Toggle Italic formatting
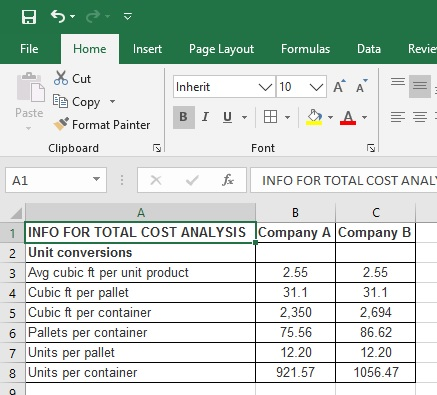 [x=205, y=117]
